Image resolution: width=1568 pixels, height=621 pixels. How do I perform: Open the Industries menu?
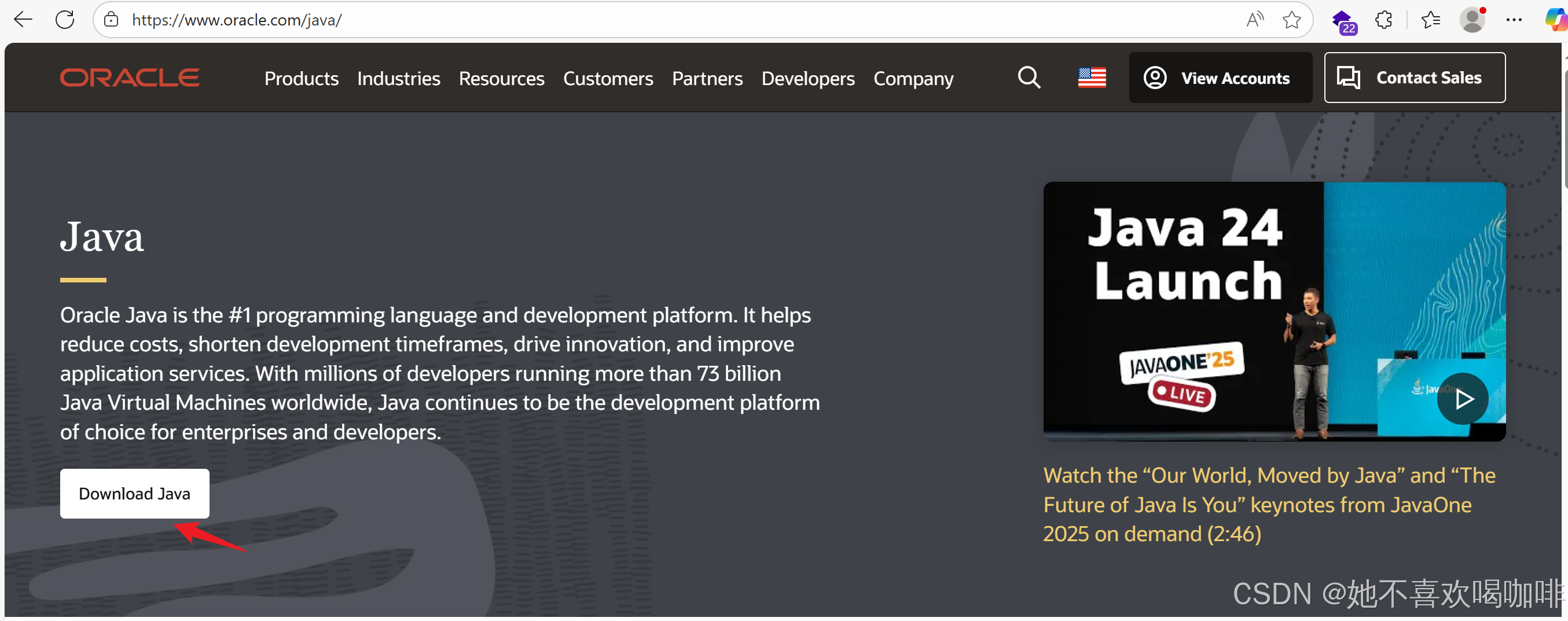coord(399,79)
